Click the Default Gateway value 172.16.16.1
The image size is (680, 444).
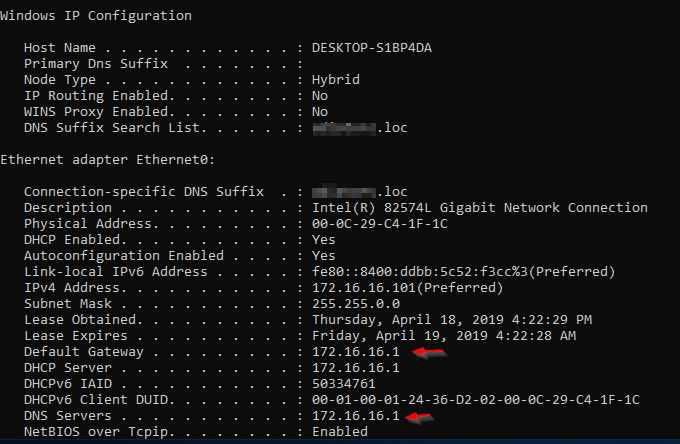point(354,352)
